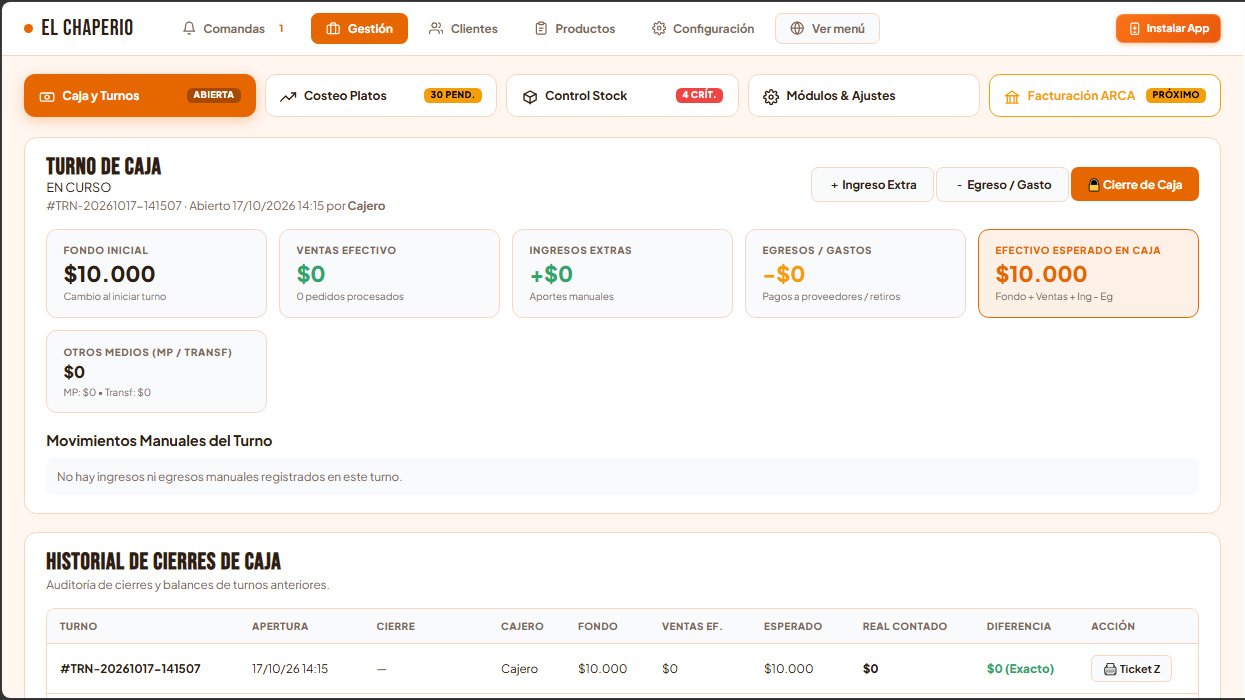Screen dimensions: 1245x700
Task: Click the Cierre de Caja button
Action: 1135,185
